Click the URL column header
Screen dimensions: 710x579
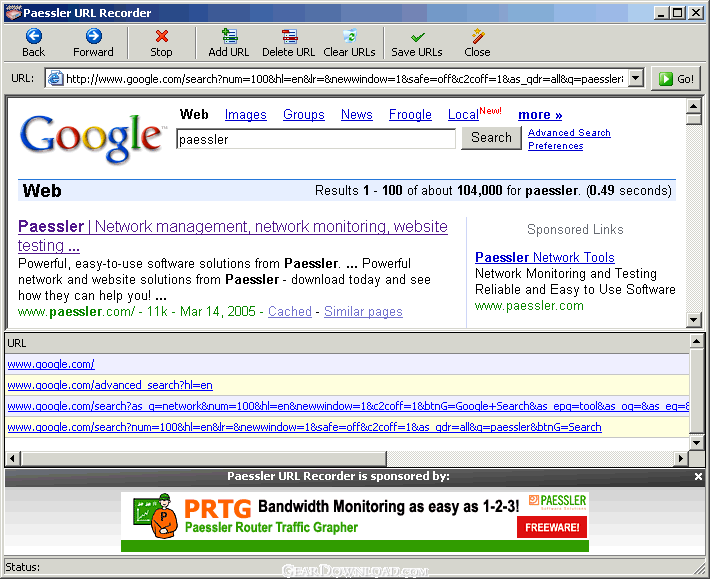347,343
